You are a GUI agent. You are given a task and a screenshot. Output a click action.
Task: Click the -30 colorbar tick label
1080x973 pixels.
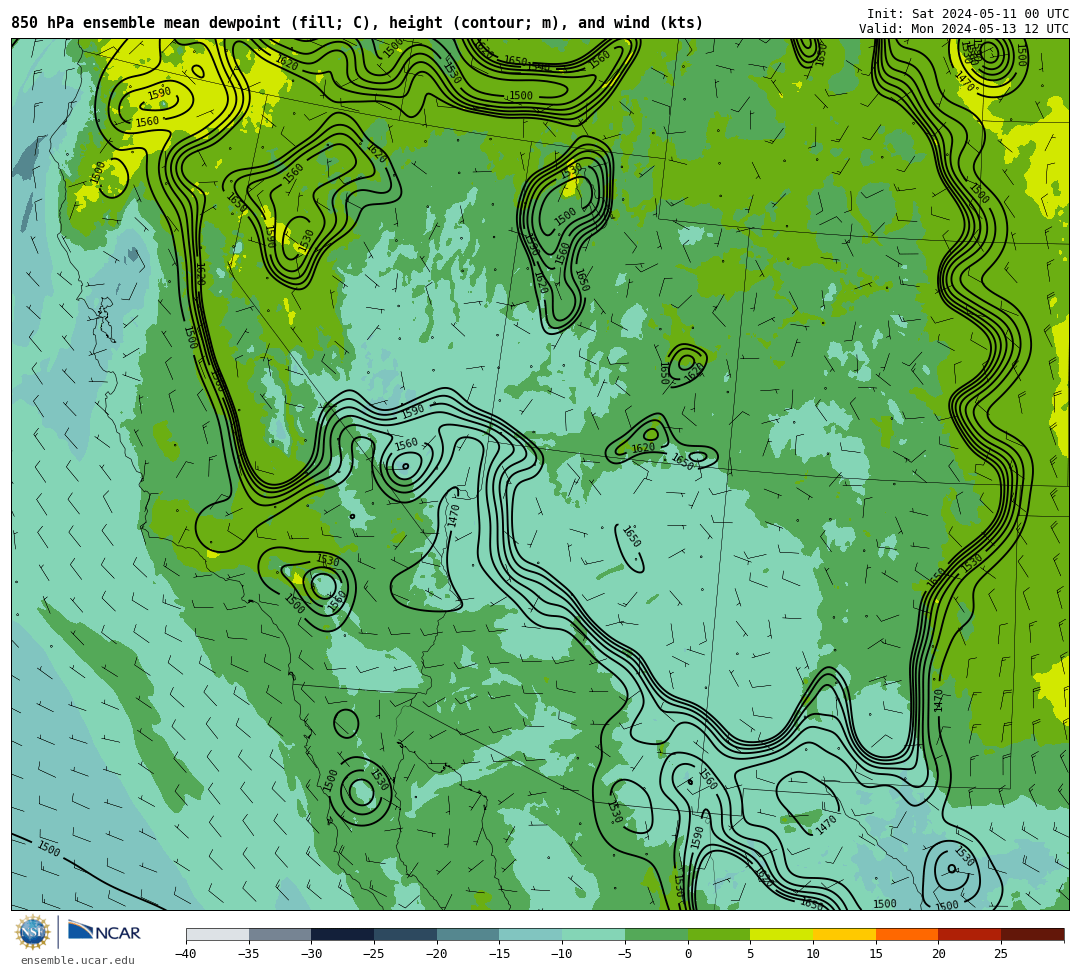click(x=311, y=954)
